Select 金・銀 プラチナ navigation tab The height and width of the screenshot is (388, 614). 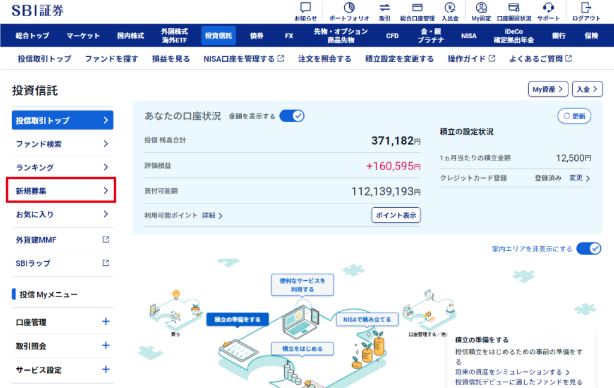431,36
